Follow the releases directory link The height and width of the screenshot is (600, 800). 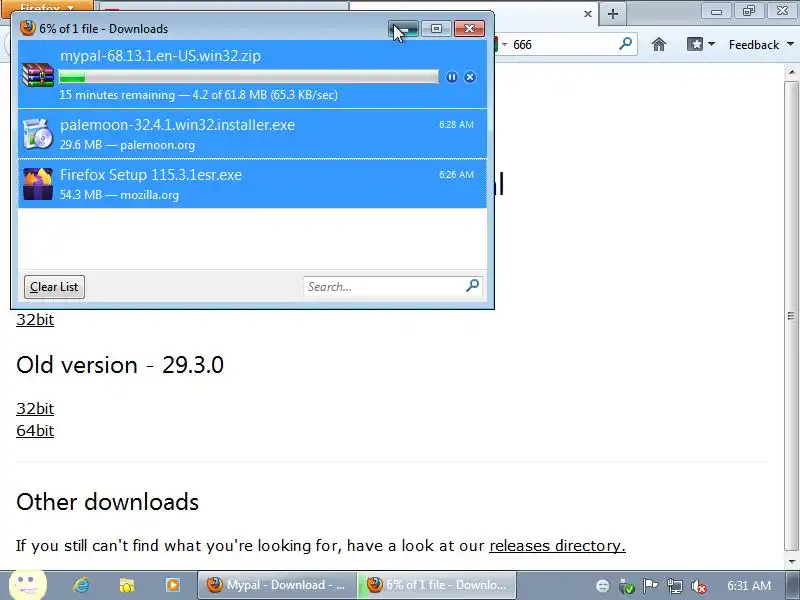[x=557, y=546]
